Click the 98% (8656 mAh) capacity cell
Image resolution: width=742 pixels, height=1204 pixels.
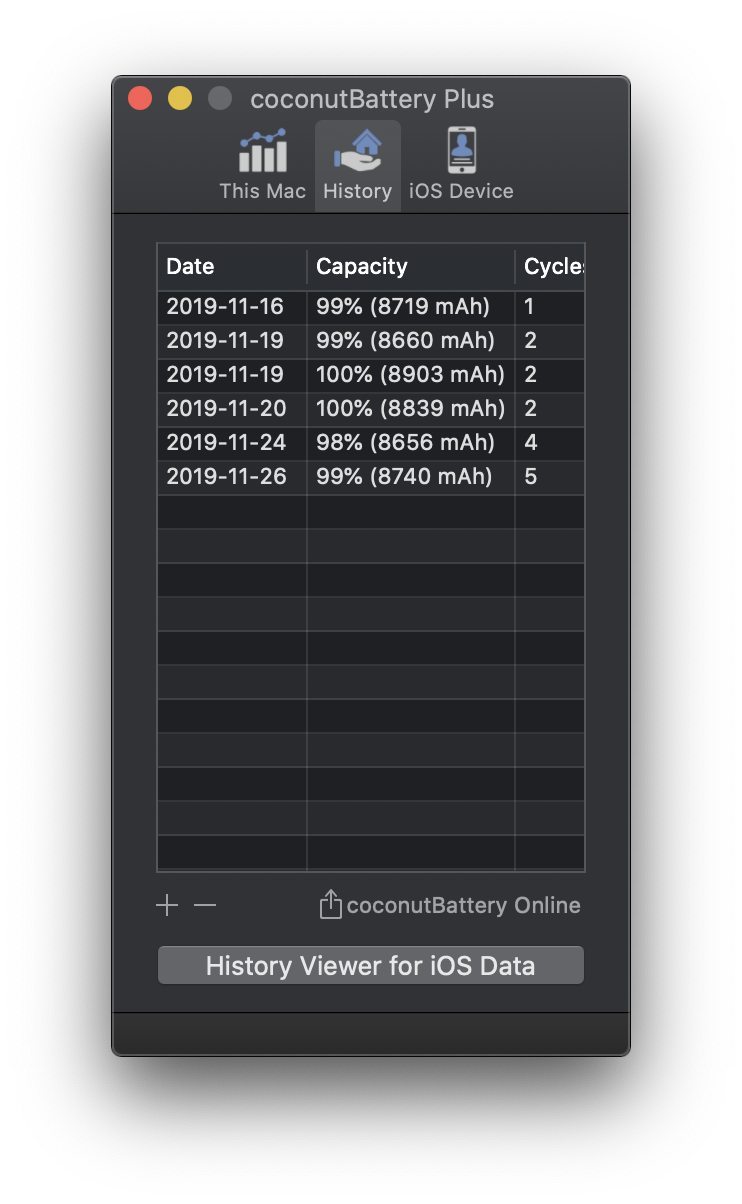coord(411,443)
